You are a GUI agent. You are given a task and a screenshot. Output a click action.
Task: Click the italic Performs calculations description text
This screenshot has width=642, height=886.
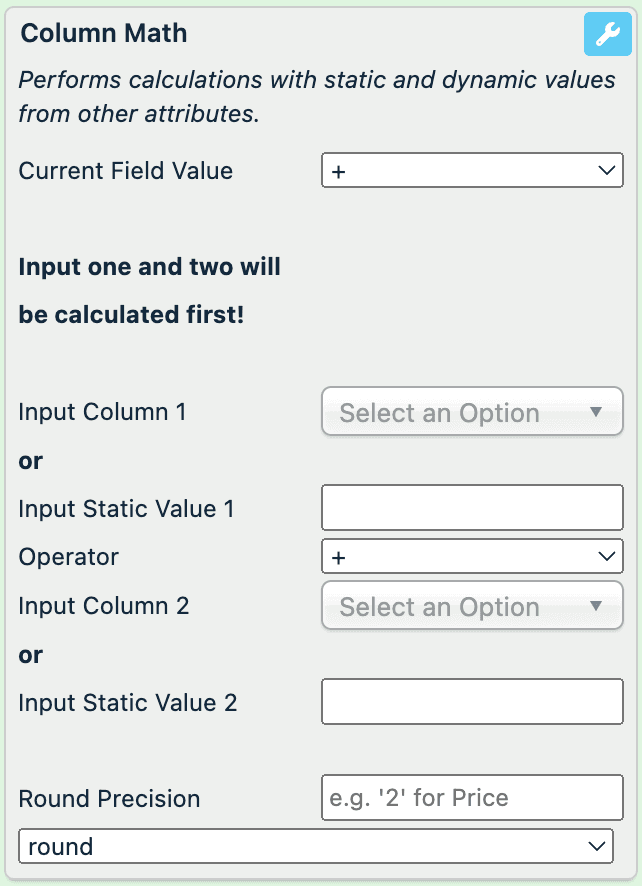click(317, 96)
